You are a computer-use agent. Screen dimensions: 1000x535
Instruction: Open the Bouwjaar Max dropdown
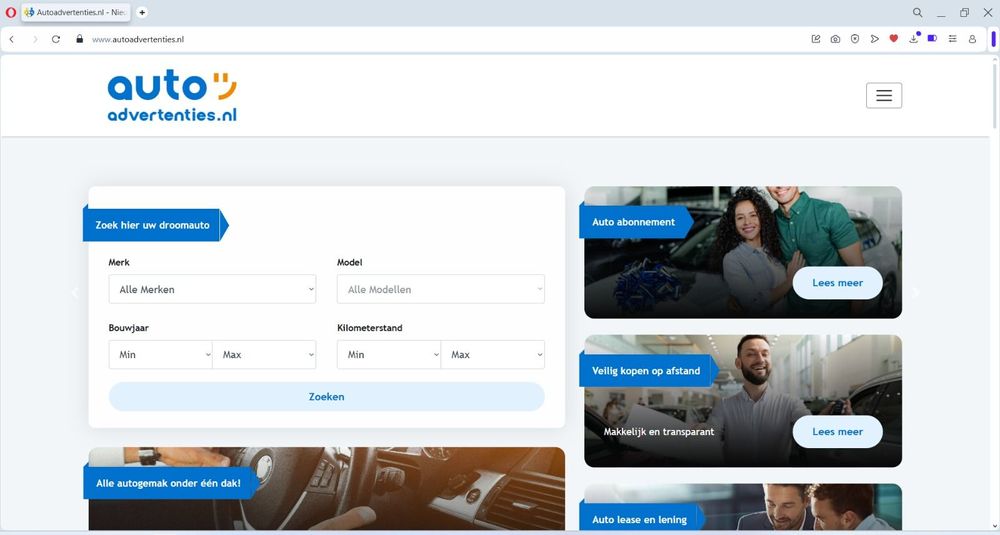[264, 355]
